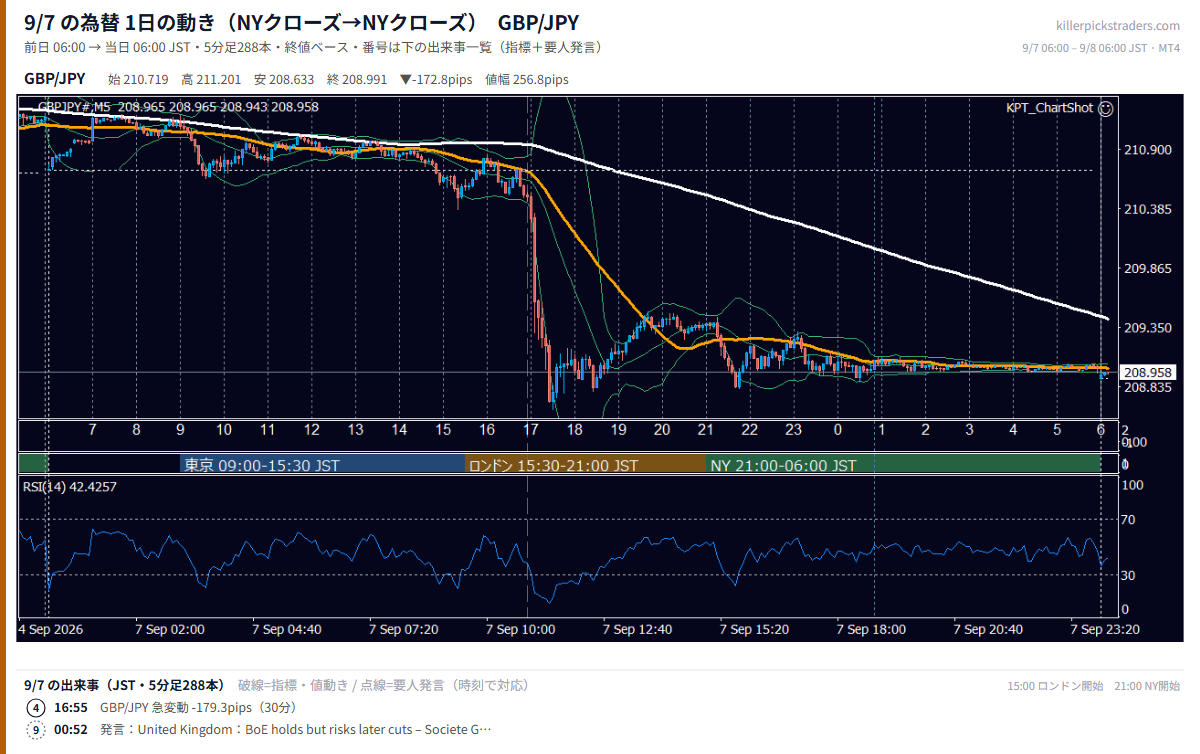Click the 21:00 NY開始 note
This screenshot has width=1200, height=754.
coord(1147,686)
